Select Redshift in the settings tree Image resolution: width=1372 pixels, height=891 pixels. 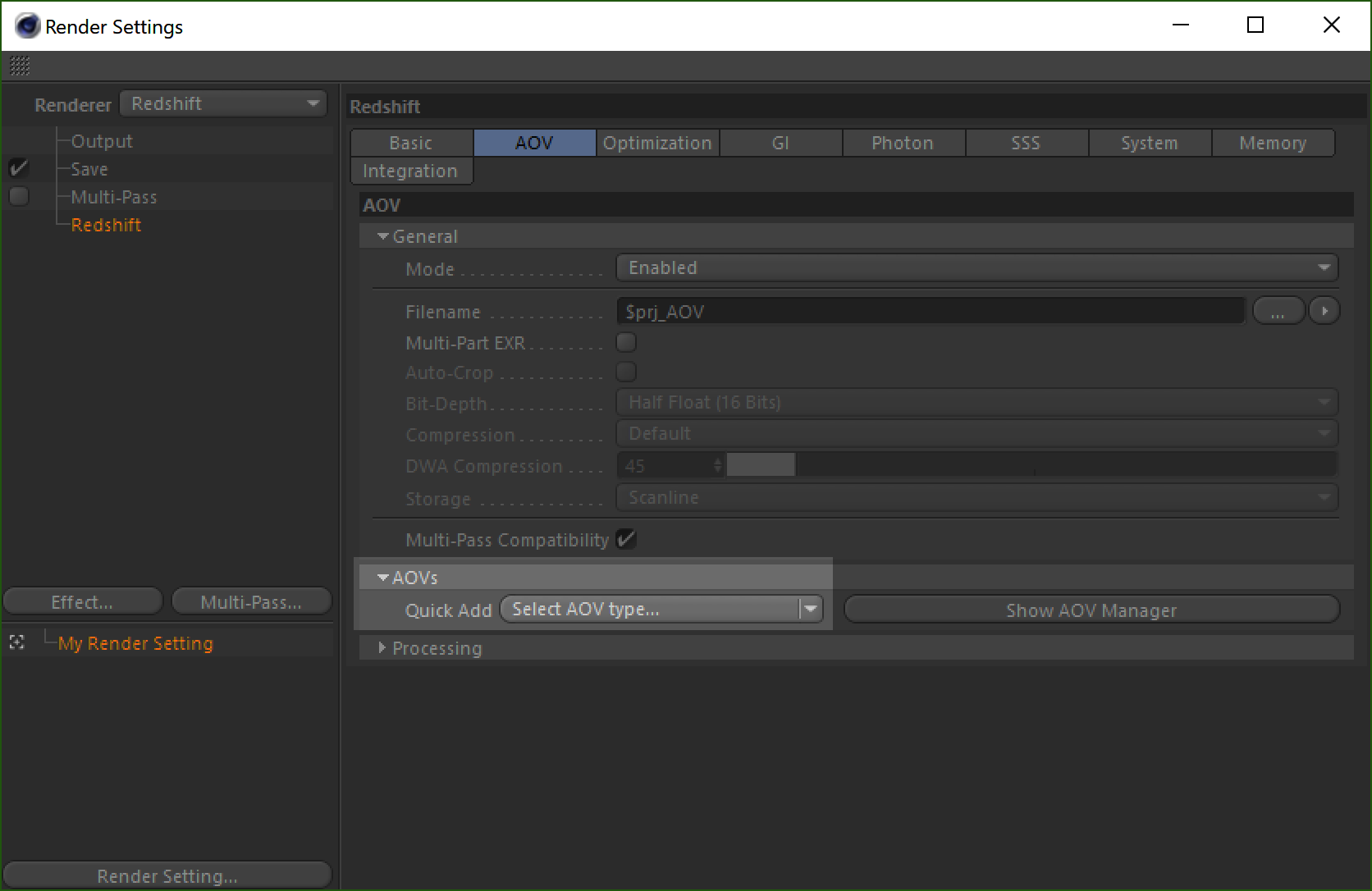(106, 225)
